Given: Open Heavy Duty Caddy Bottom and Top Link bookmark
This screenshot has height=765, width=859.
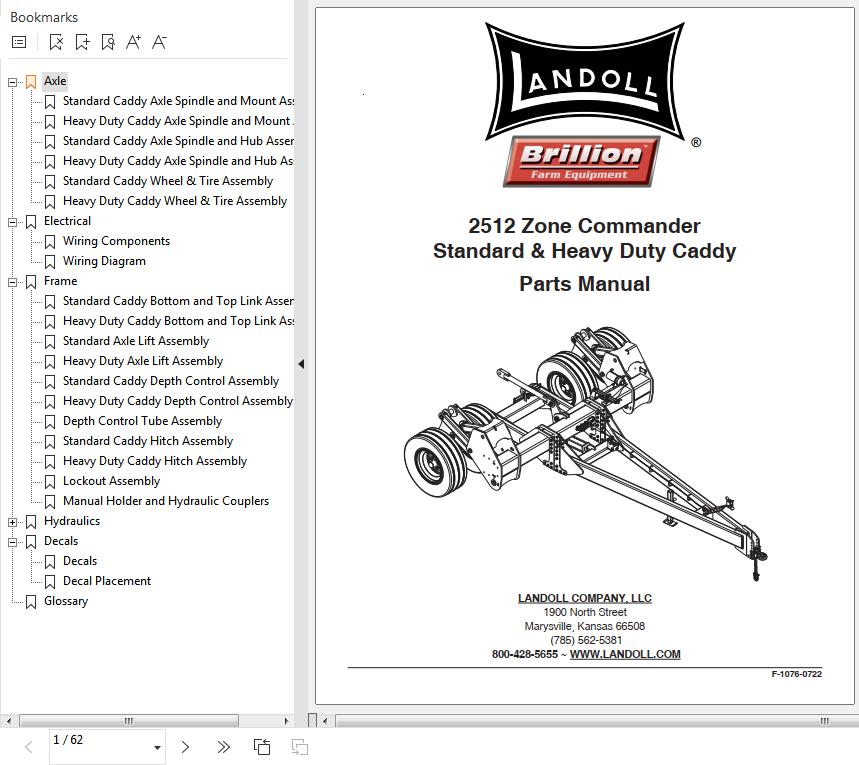Looking at the screenshot, I should coord(178,321).
